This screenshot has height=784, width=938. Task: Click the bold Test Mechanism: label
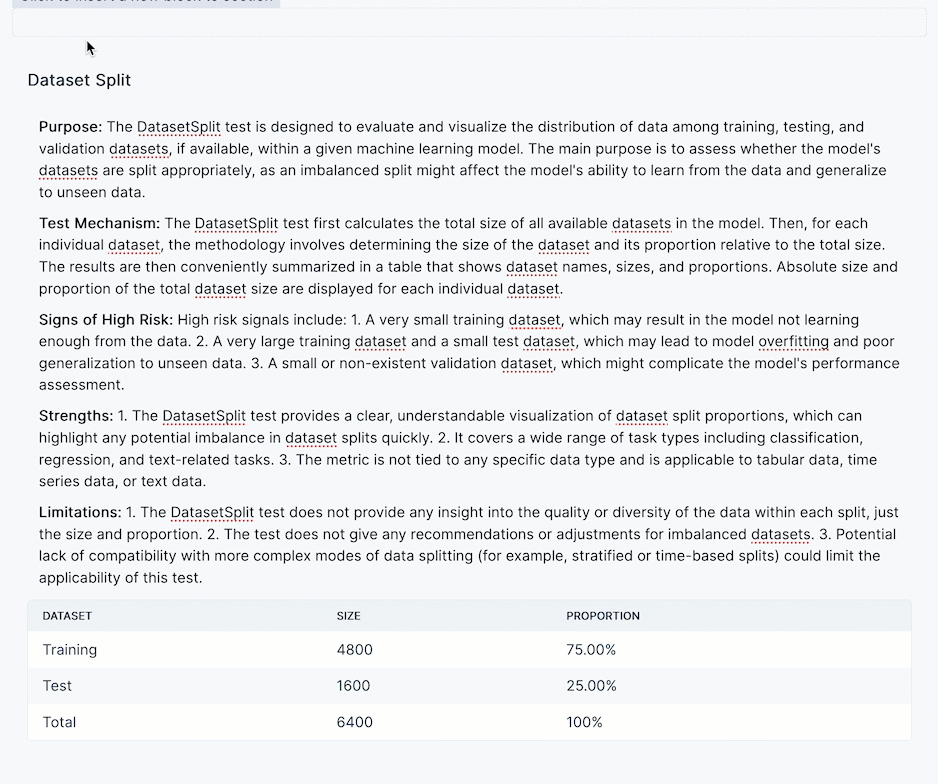(x=99, y=223)
